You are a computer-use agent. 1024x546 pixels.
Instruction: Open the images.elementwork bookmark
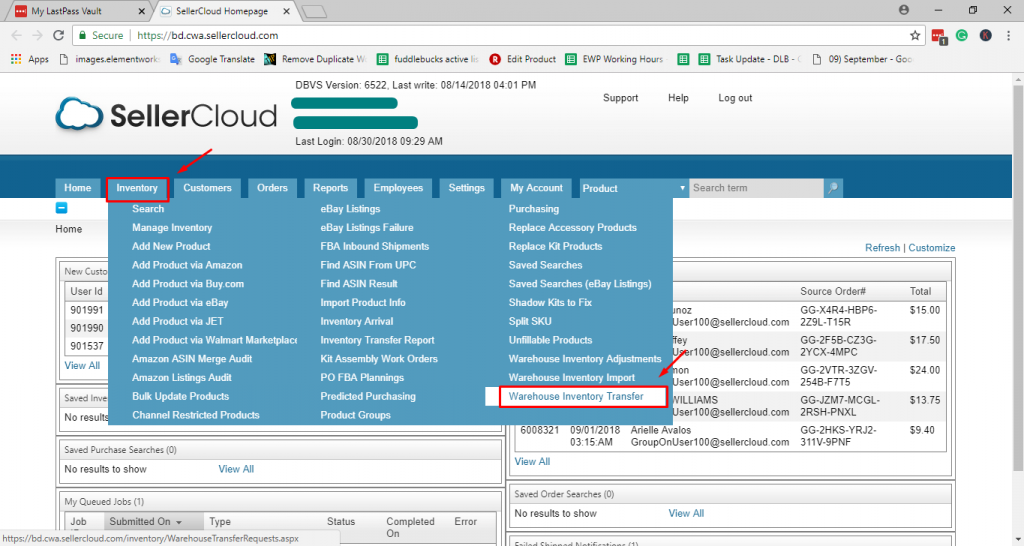coord(109,59)
